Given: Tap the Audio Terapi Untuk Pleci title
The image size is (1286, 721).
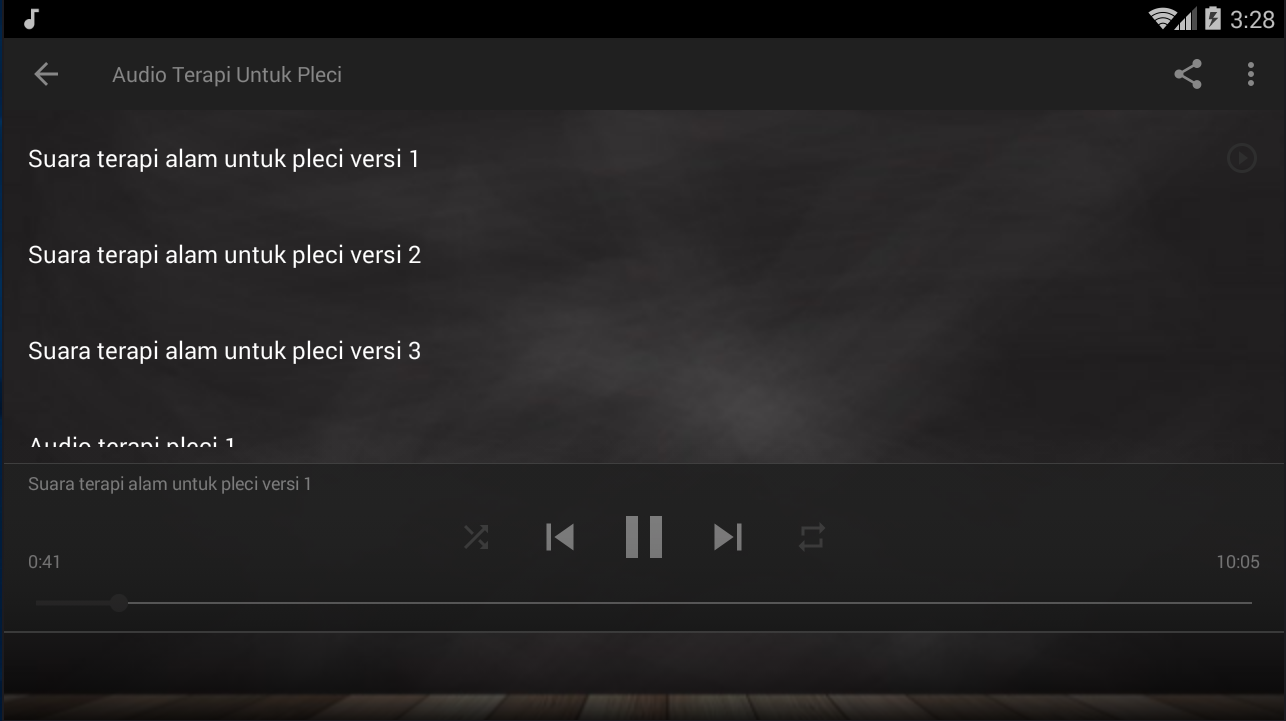Looking at the screenshot, I should point(227,75).
